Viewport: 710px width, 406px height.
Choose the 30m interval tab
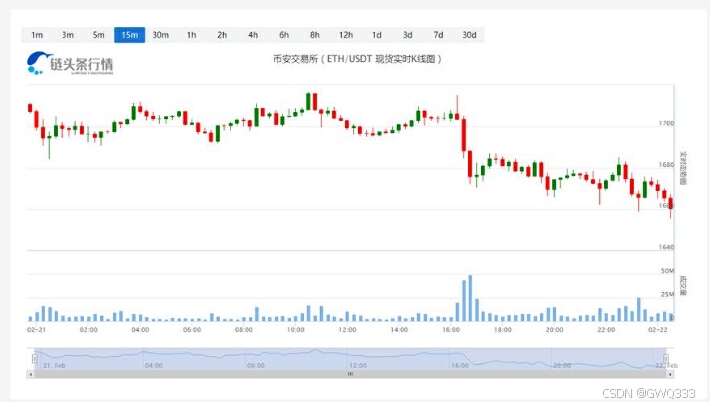[x=160, y=35]
